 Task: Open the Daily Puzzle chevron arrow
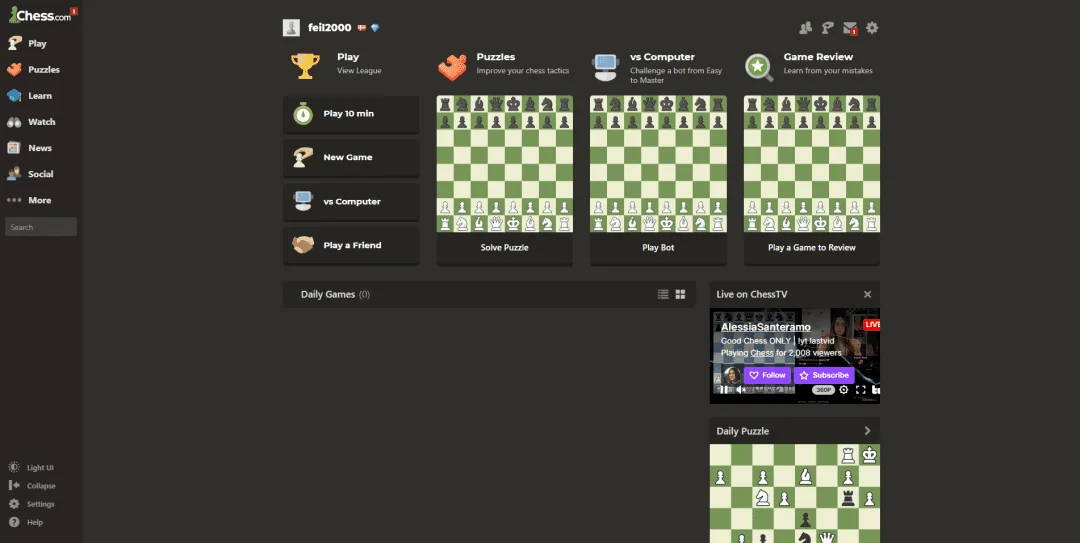pos(867,431)
